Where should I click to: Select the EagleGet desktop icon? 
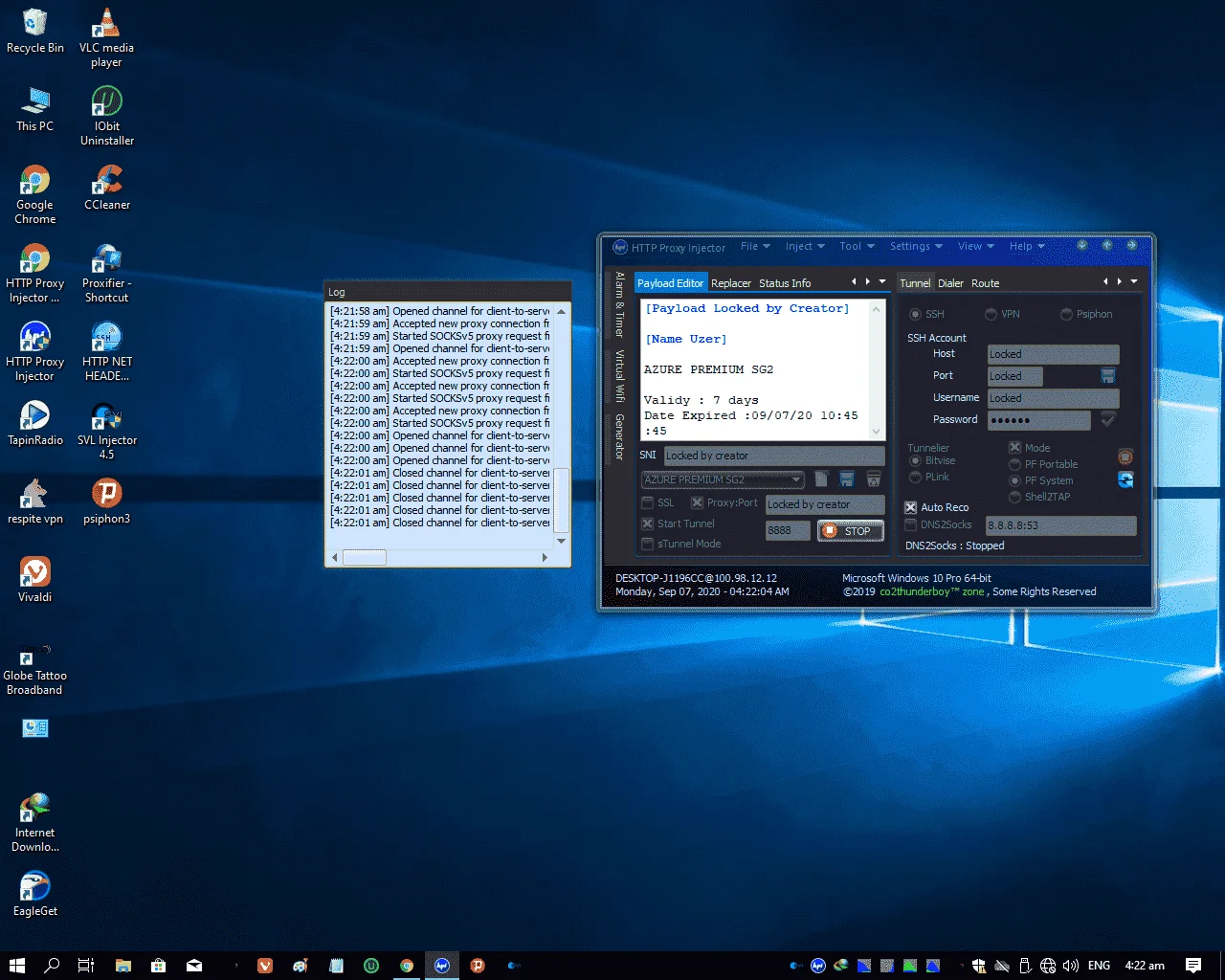34,894
